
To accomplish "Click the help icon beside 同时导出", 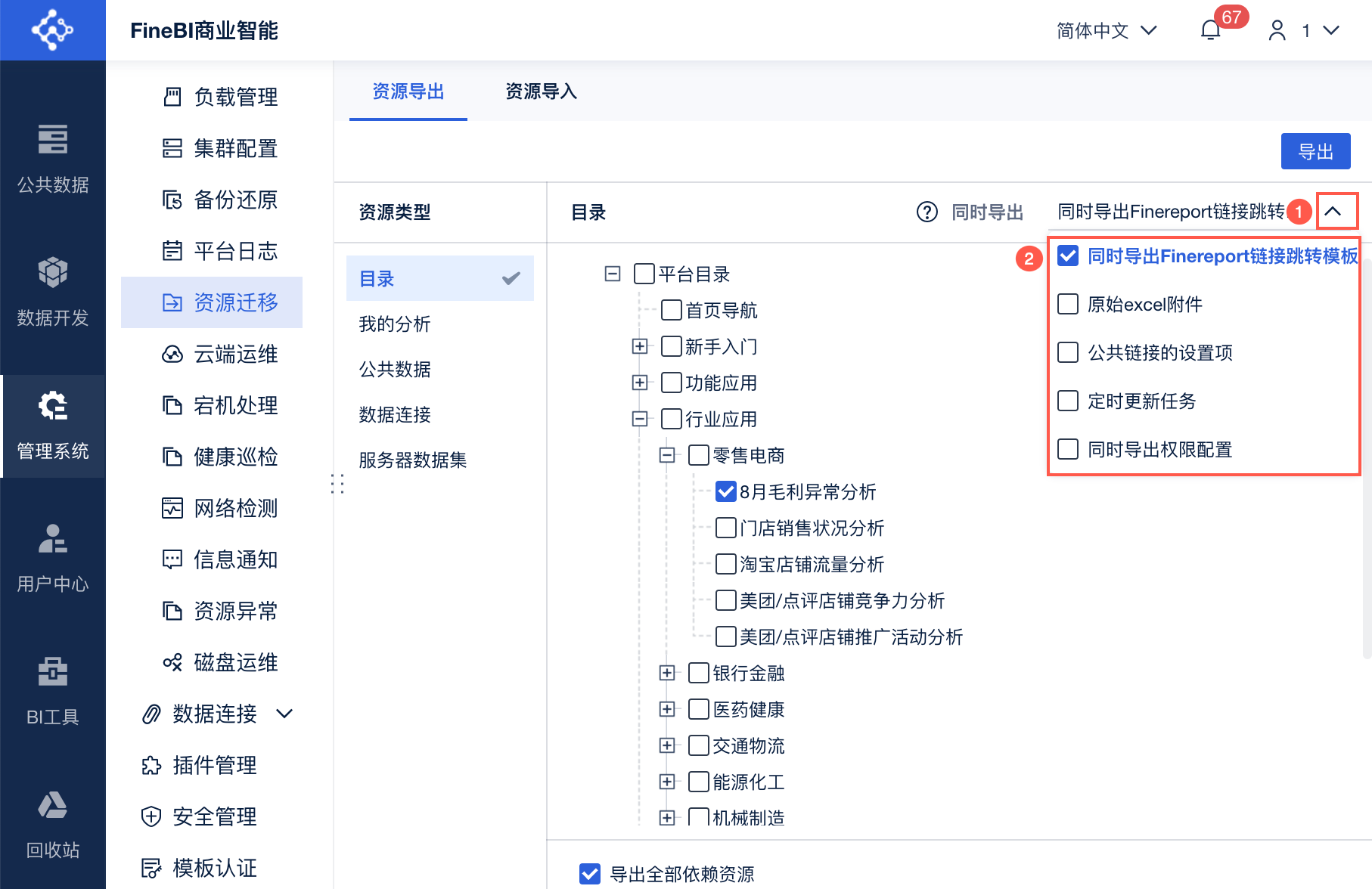I will click(927, 212).
